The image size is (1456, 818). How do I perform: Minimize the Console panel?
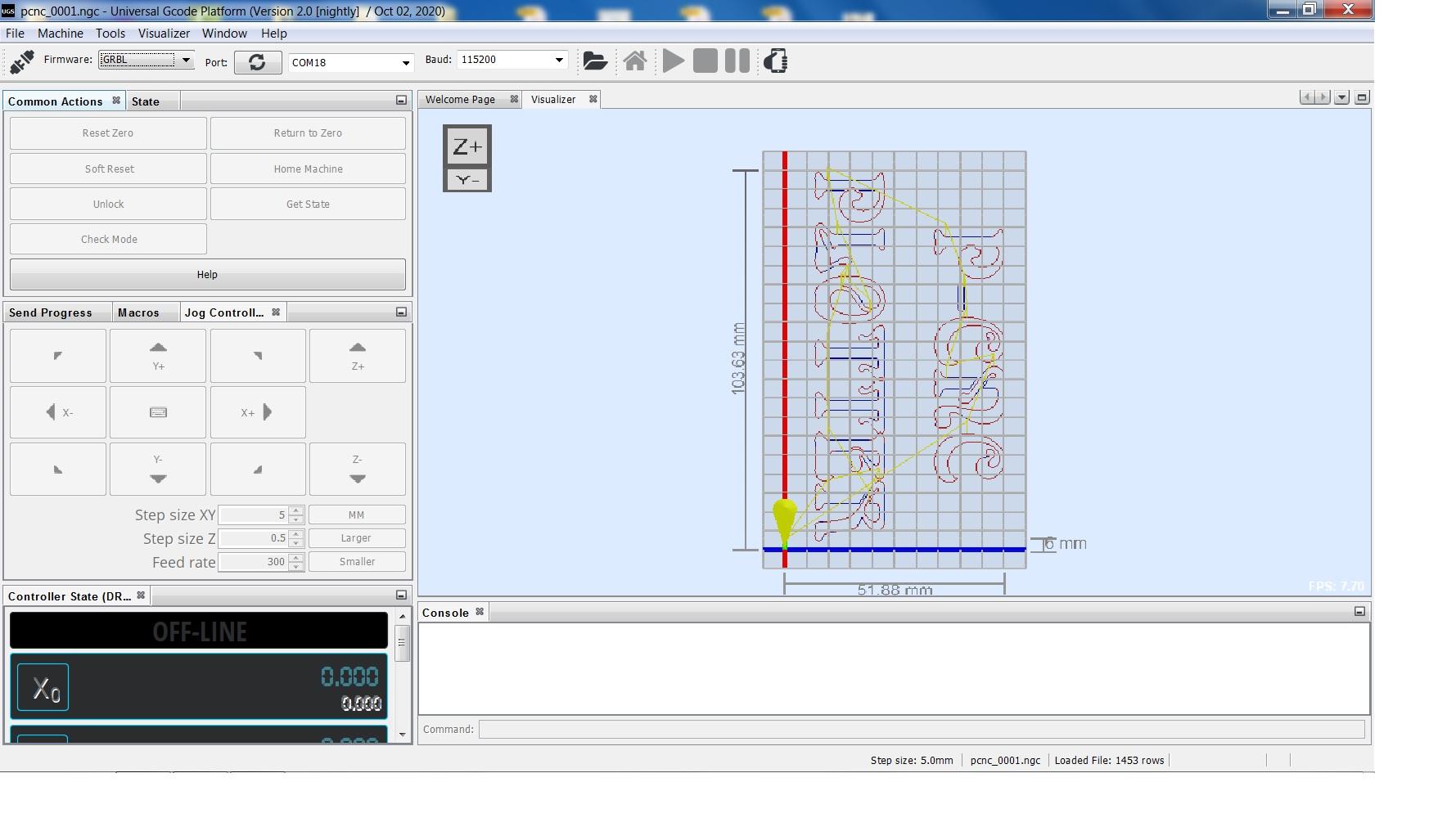tap(1359, 611)
